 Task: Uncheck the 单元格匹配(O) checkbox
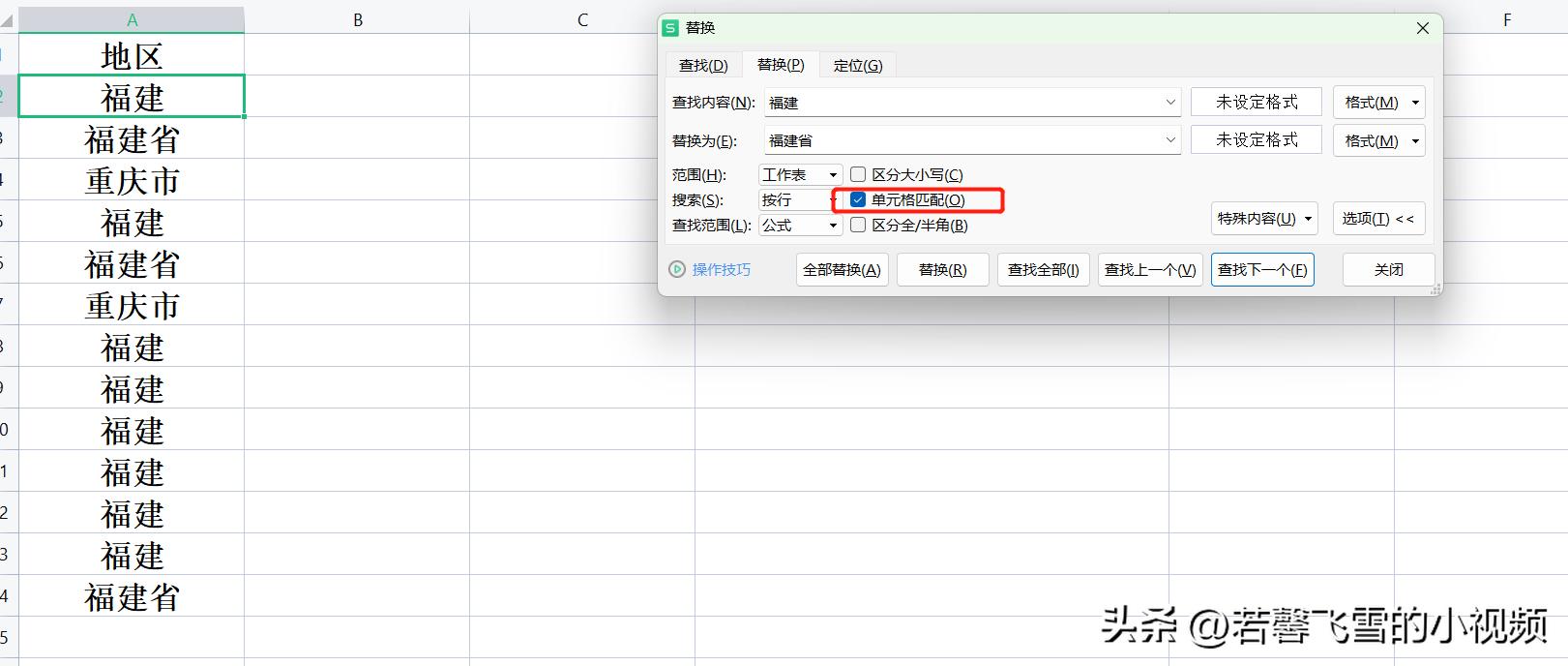coord(858,199)
